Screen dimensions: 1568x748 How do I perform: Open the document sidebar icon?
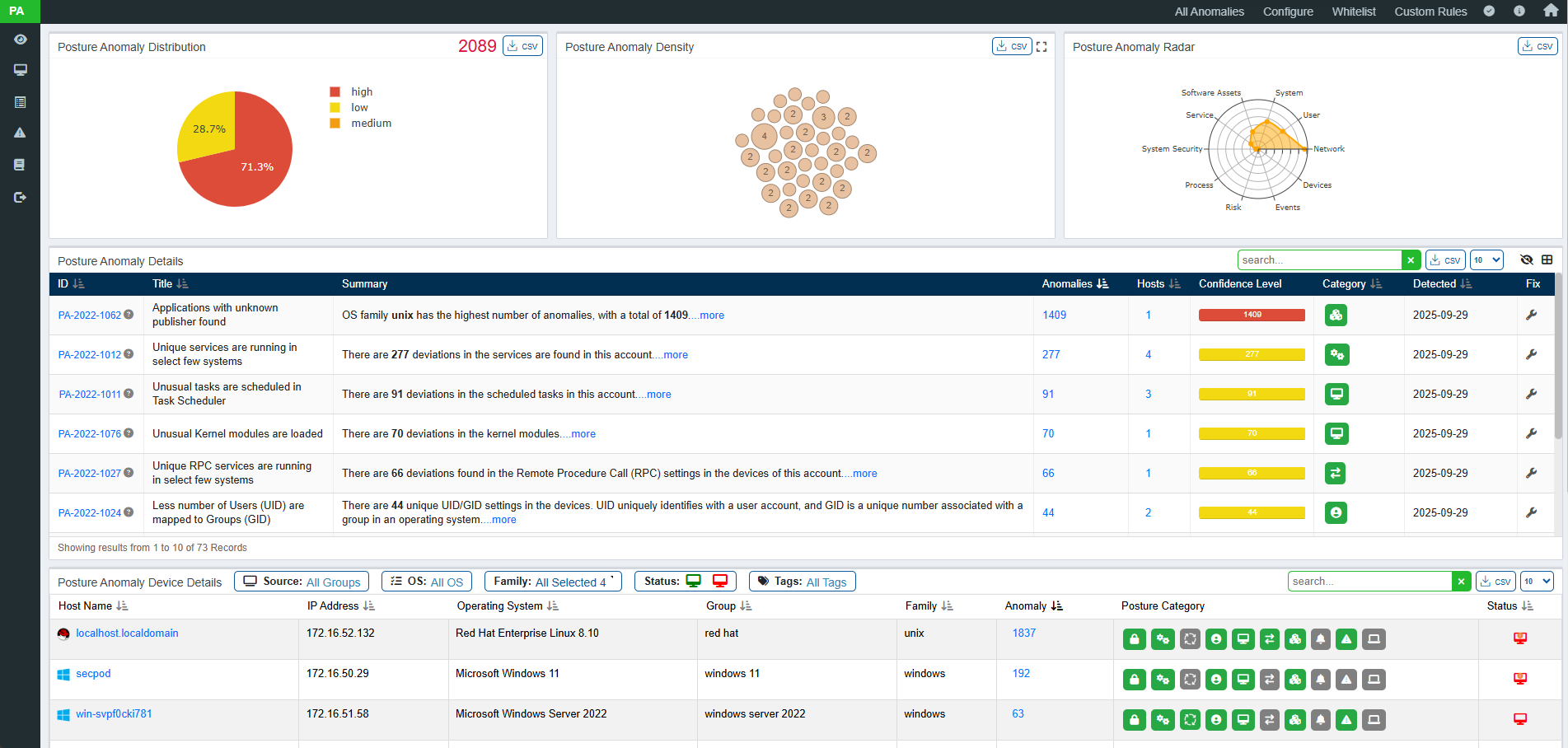20,165
